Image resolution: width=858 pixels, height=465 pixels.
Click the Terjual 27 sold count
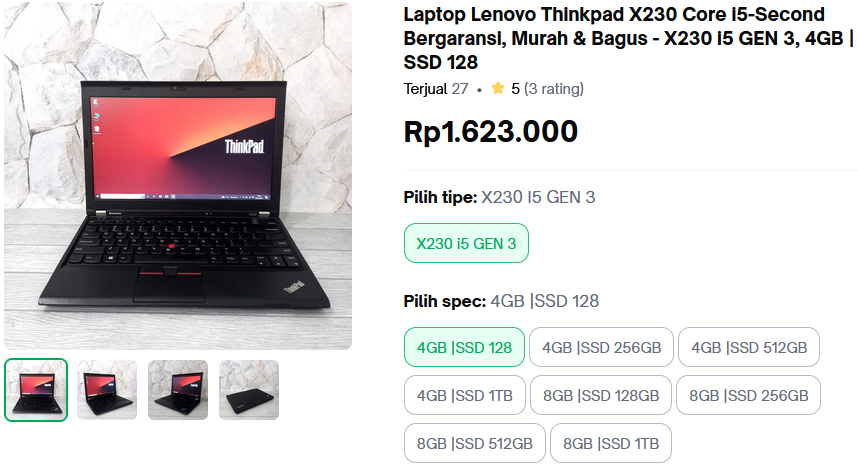436,89
